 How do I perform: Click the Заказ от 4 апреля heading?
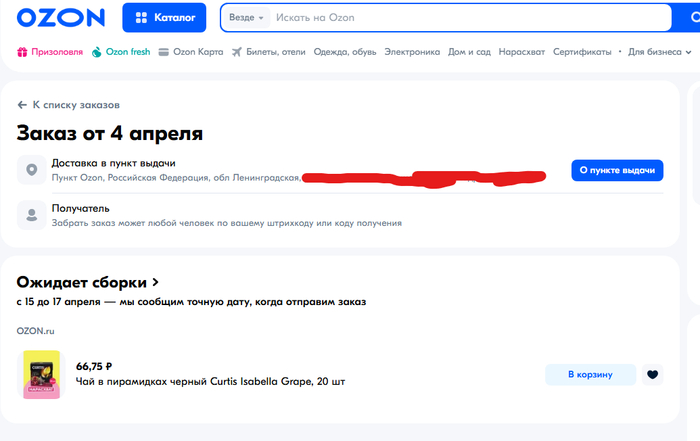click(109, 133)
